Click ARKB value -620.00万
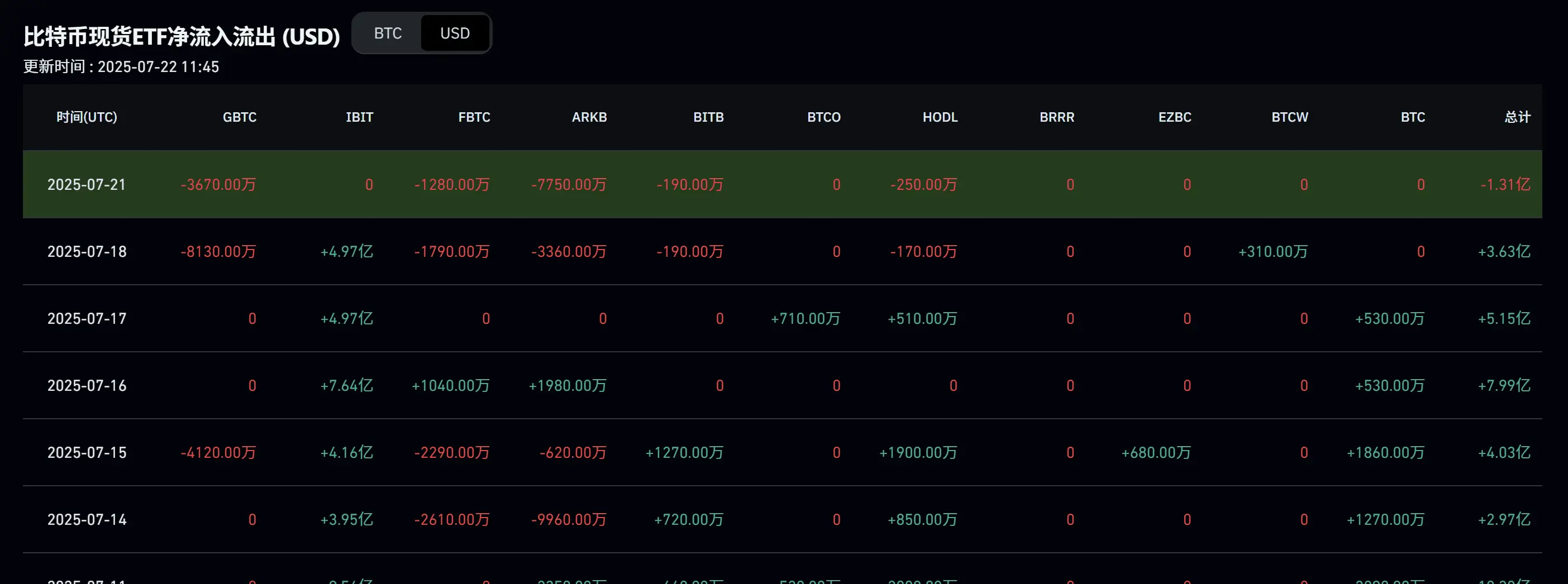 [573, 452]
